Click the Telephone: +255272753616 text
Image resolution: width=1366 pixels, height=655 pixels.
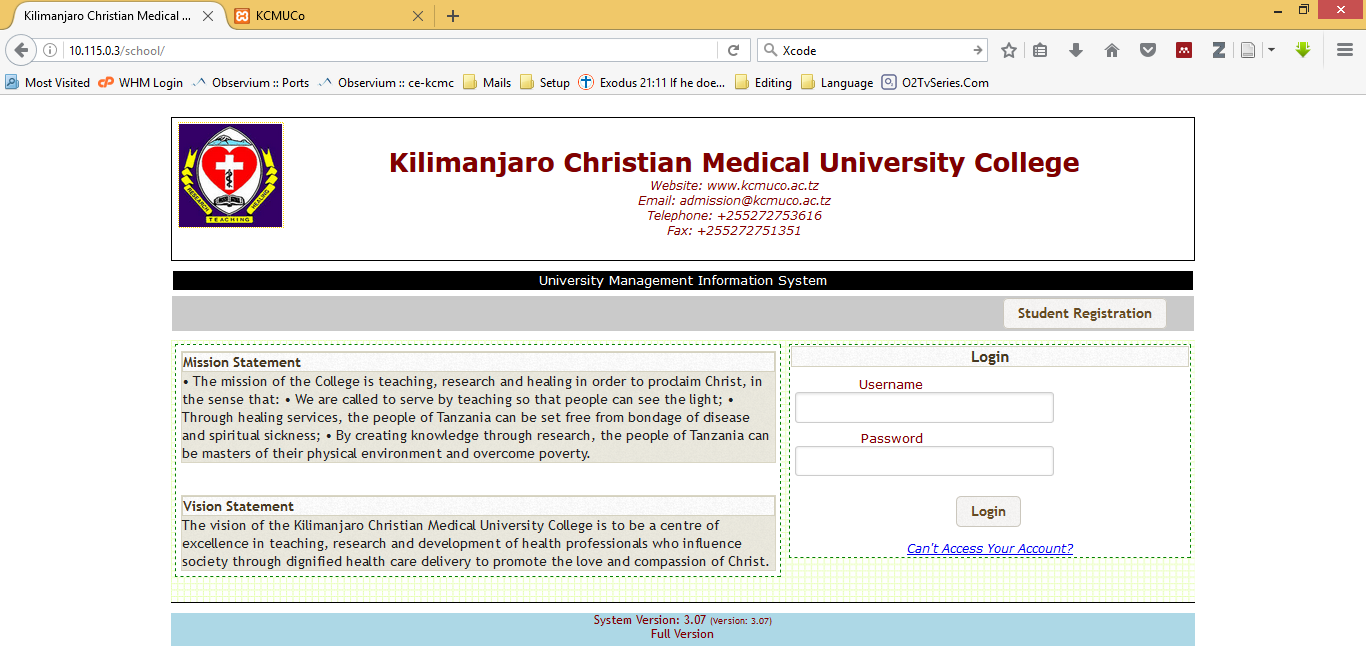(734, 216)
